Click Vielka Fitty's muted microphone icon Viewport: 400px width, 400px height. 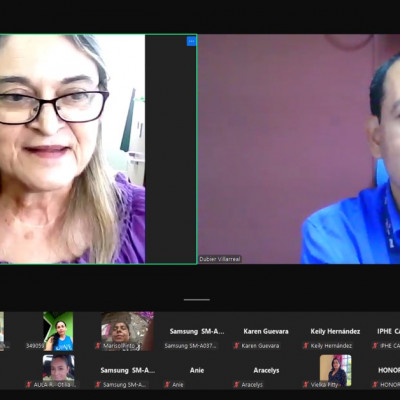pos(306,385)
